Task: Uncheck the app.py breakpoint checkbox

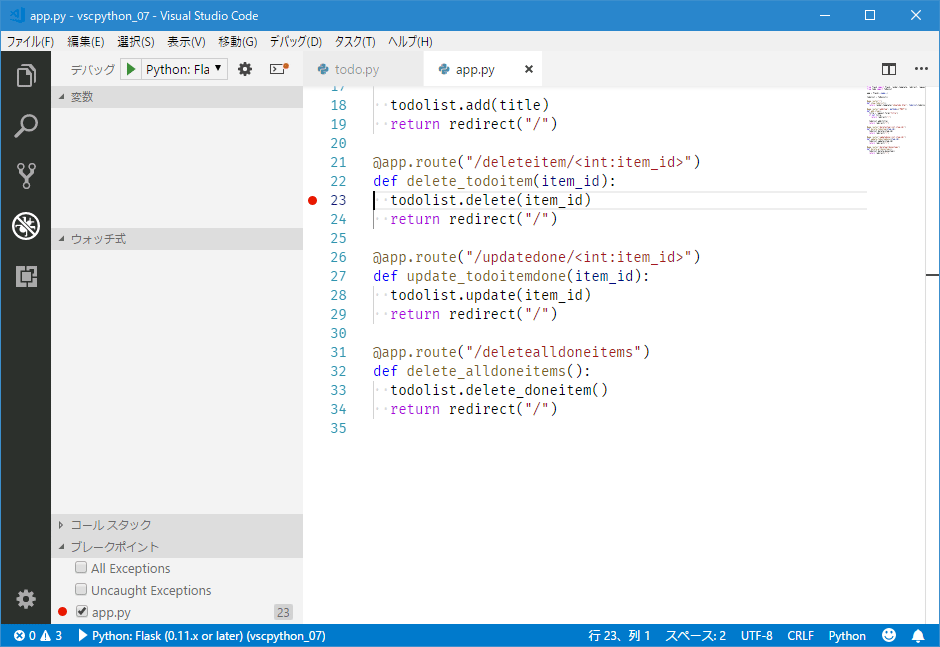Action: point(81,612)
